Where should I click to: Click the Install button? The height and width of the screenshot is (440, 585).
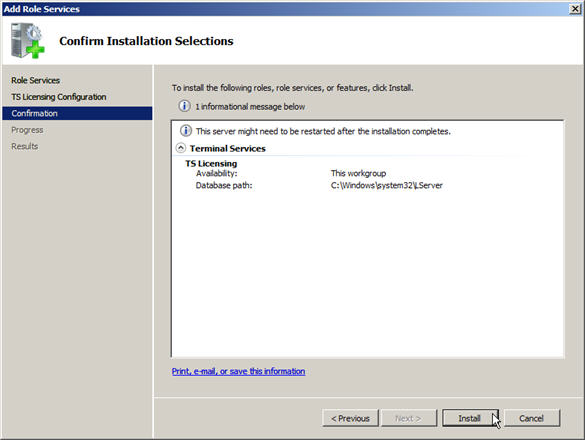[470, 418]
